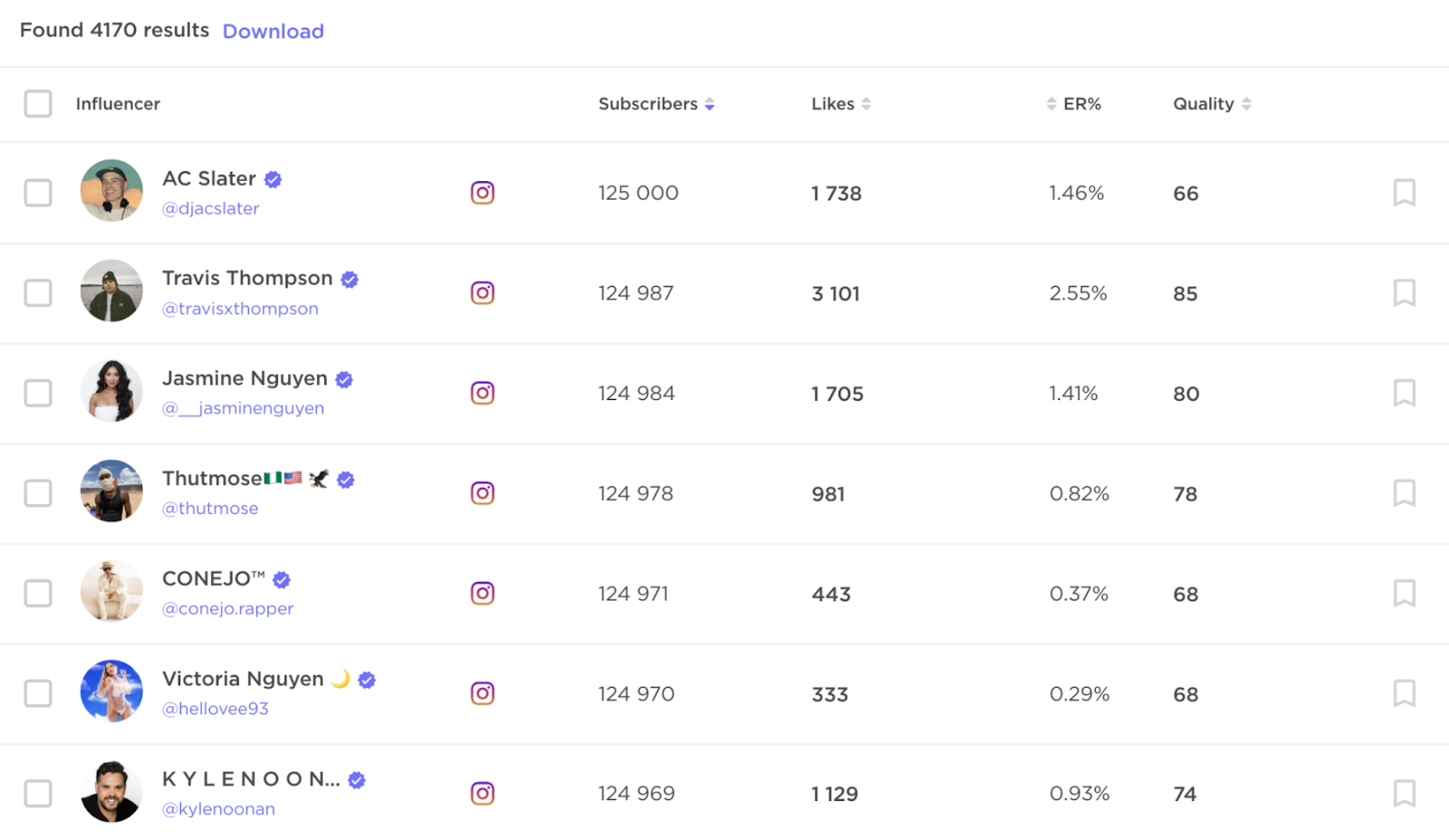Screen dimensions: 1449x840
Task: Tick the select-all checkbox in header
Action: point(38,104)
